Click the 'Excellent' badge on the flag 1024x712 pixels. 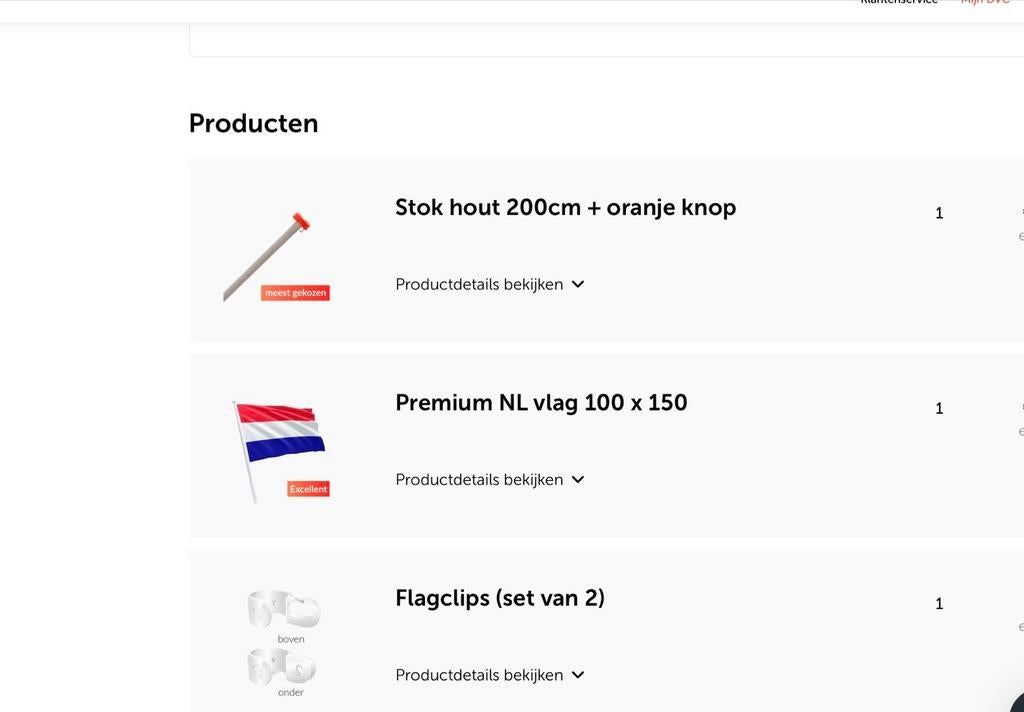pos(308,489)
